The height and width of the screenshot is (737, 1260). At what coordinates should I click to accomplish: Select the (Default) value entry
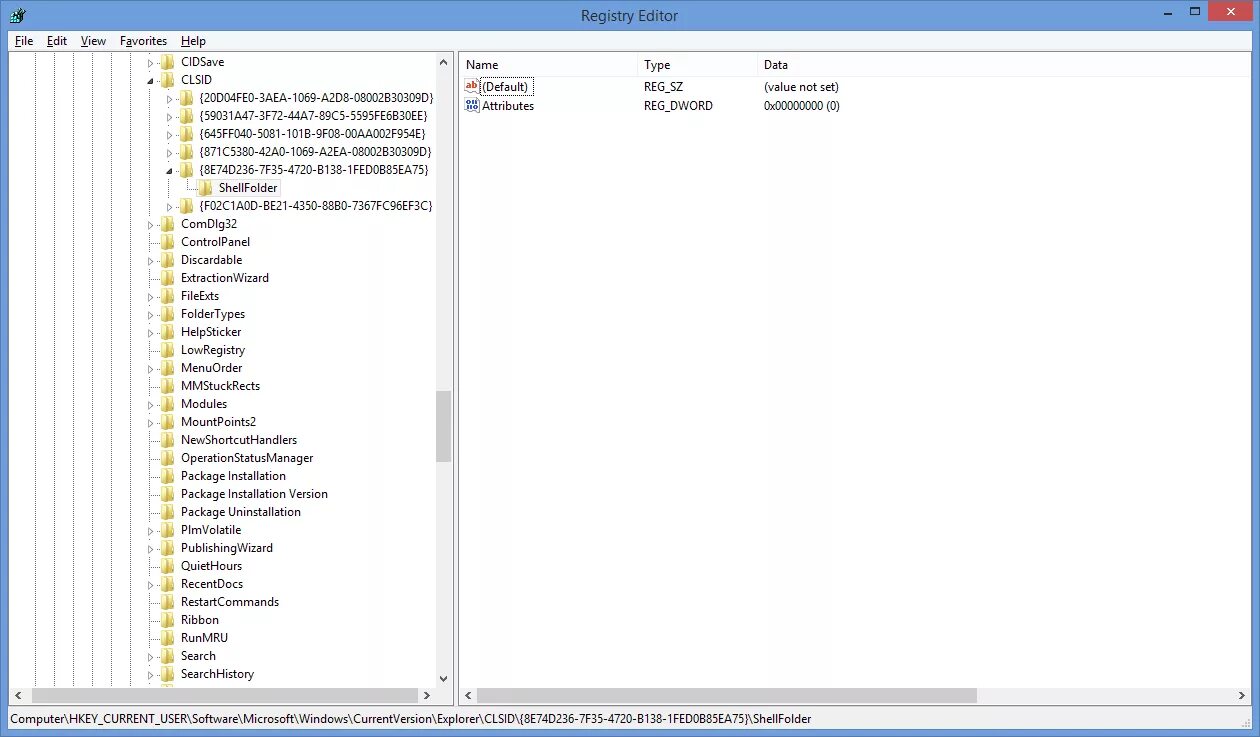[505, 87]
